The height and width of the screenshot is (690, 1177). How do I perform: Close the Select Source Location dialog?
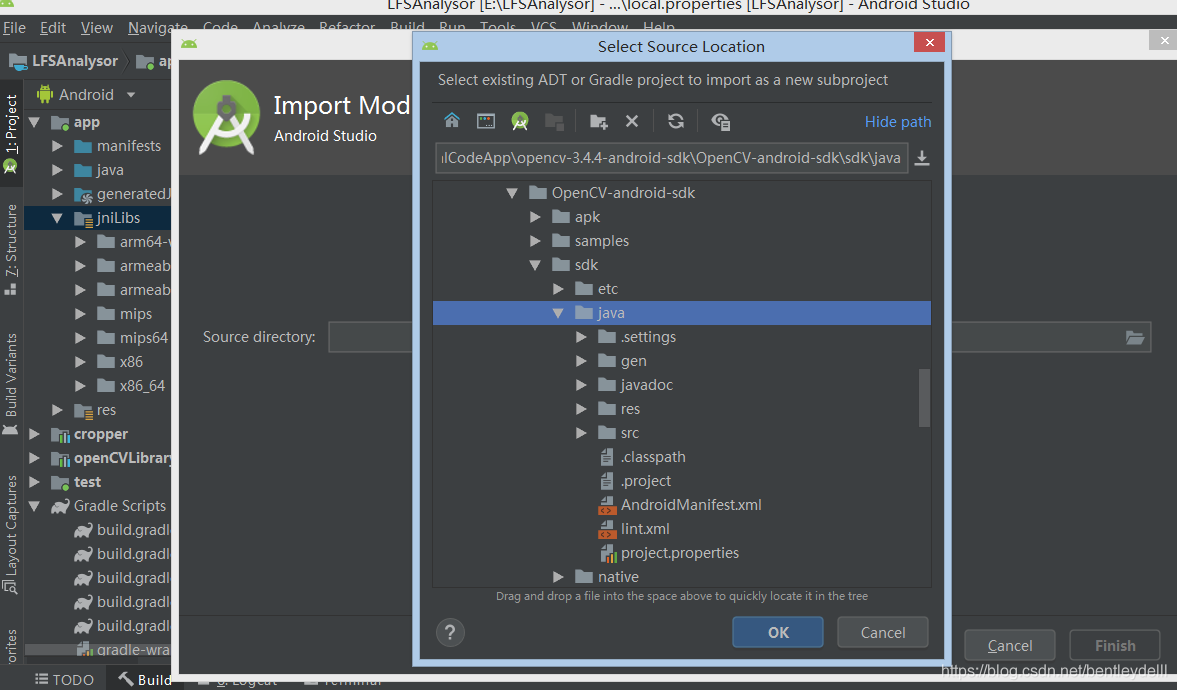click(929, 42)
